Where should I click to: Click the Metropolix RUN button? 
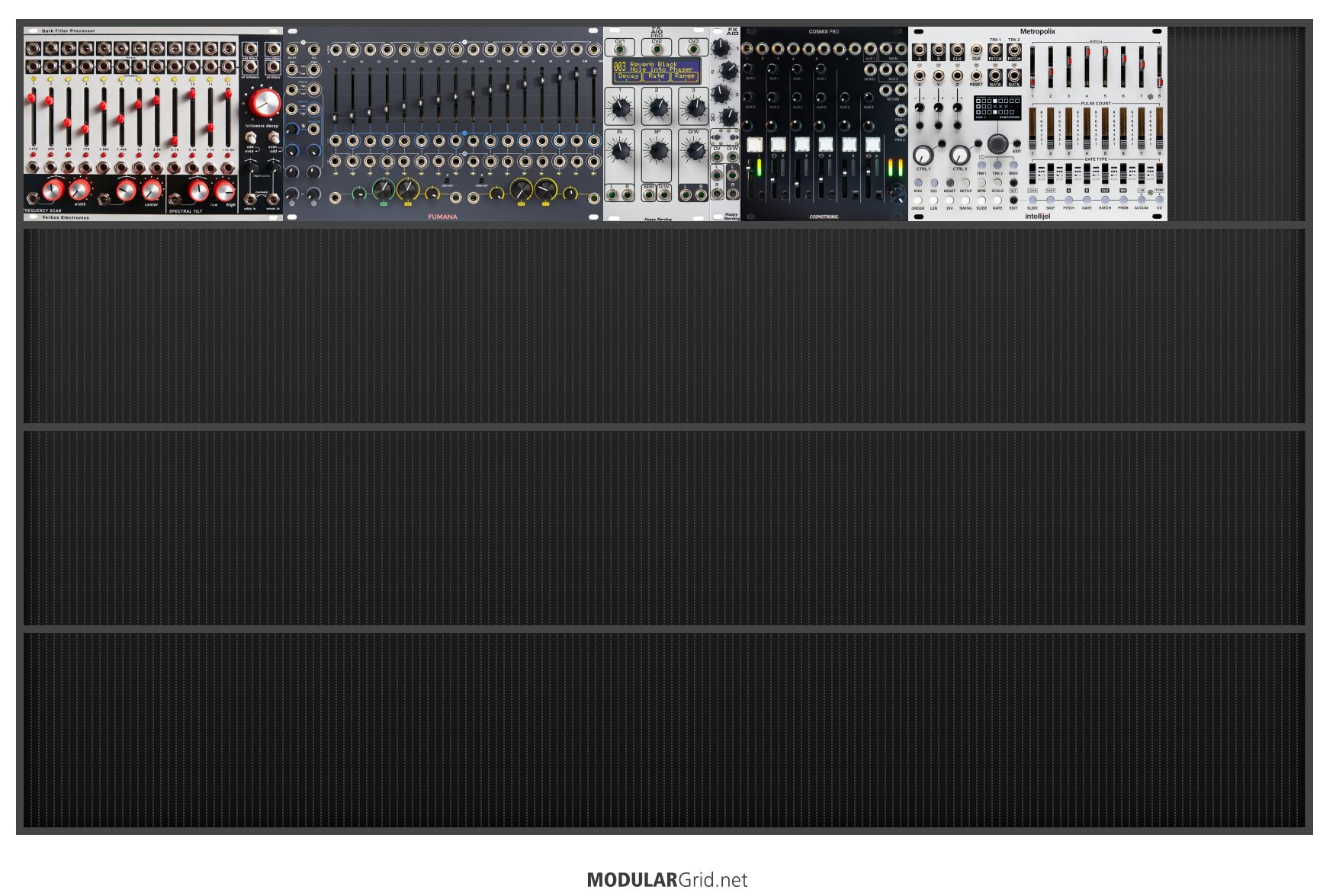click(918, 183)
